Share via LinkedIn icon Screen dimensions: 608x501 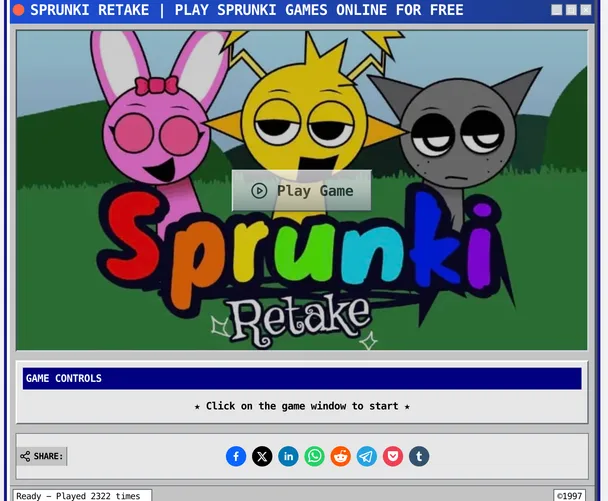tap(288, 456)
